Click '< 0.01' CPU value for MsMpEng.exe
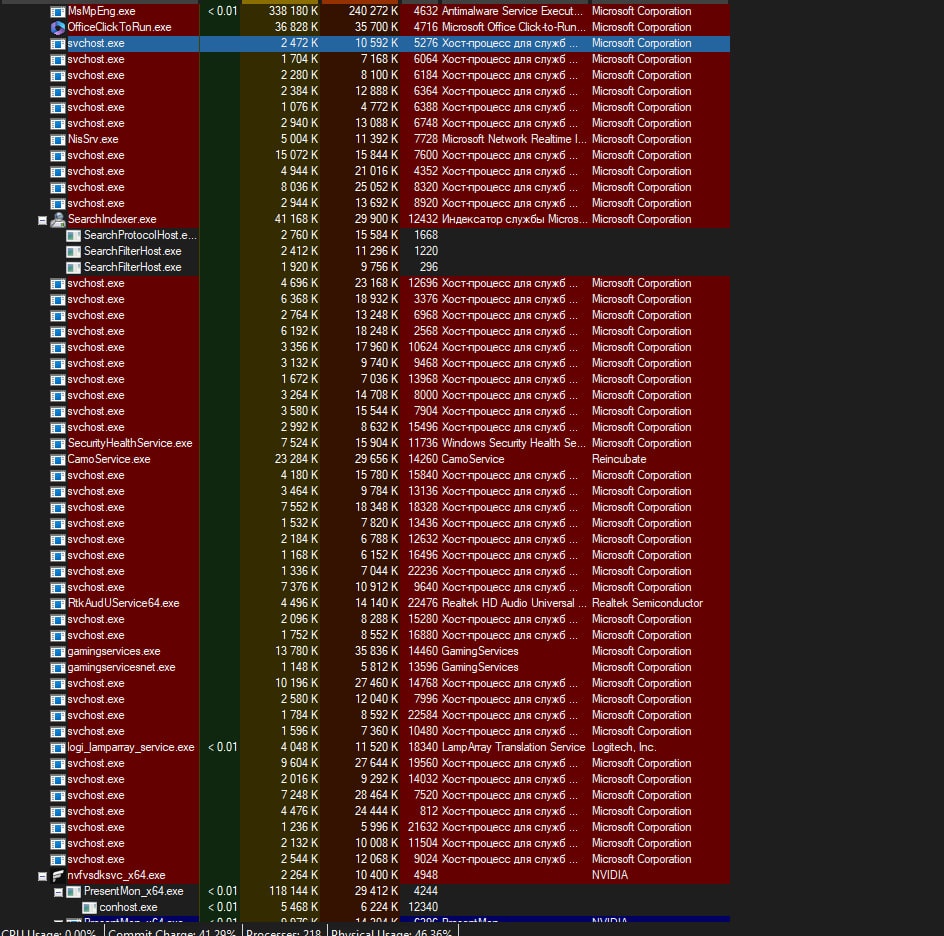 tap(222, 11)
